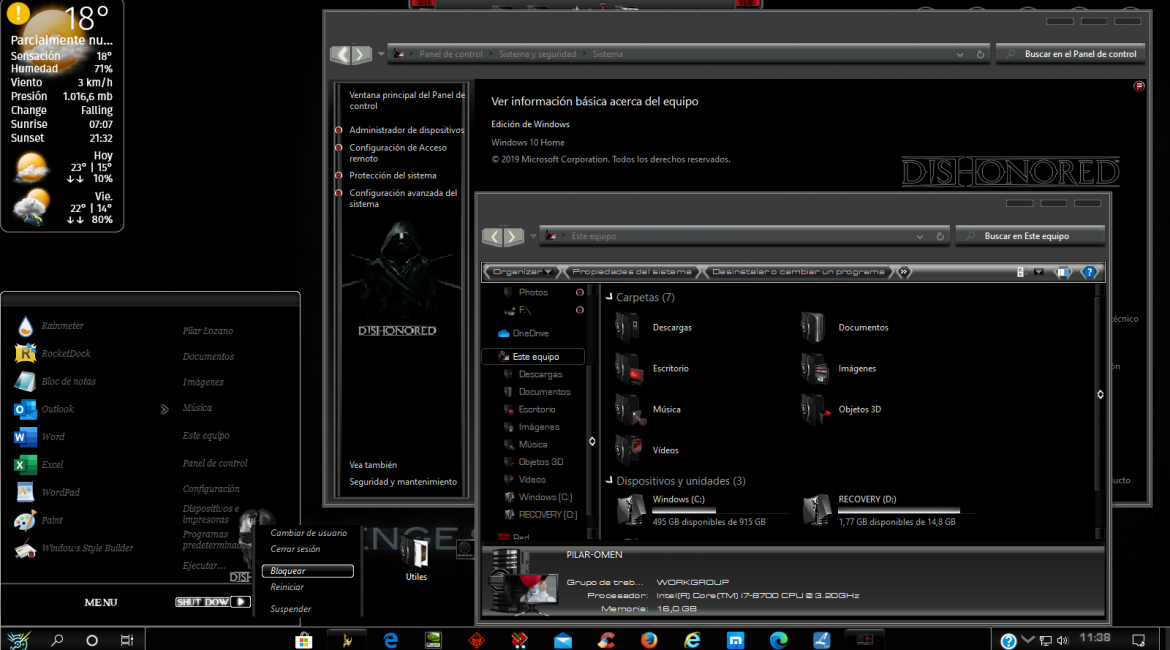
Task: Toggle the preview pane in Este equipo
Action: click(1063, 272)
